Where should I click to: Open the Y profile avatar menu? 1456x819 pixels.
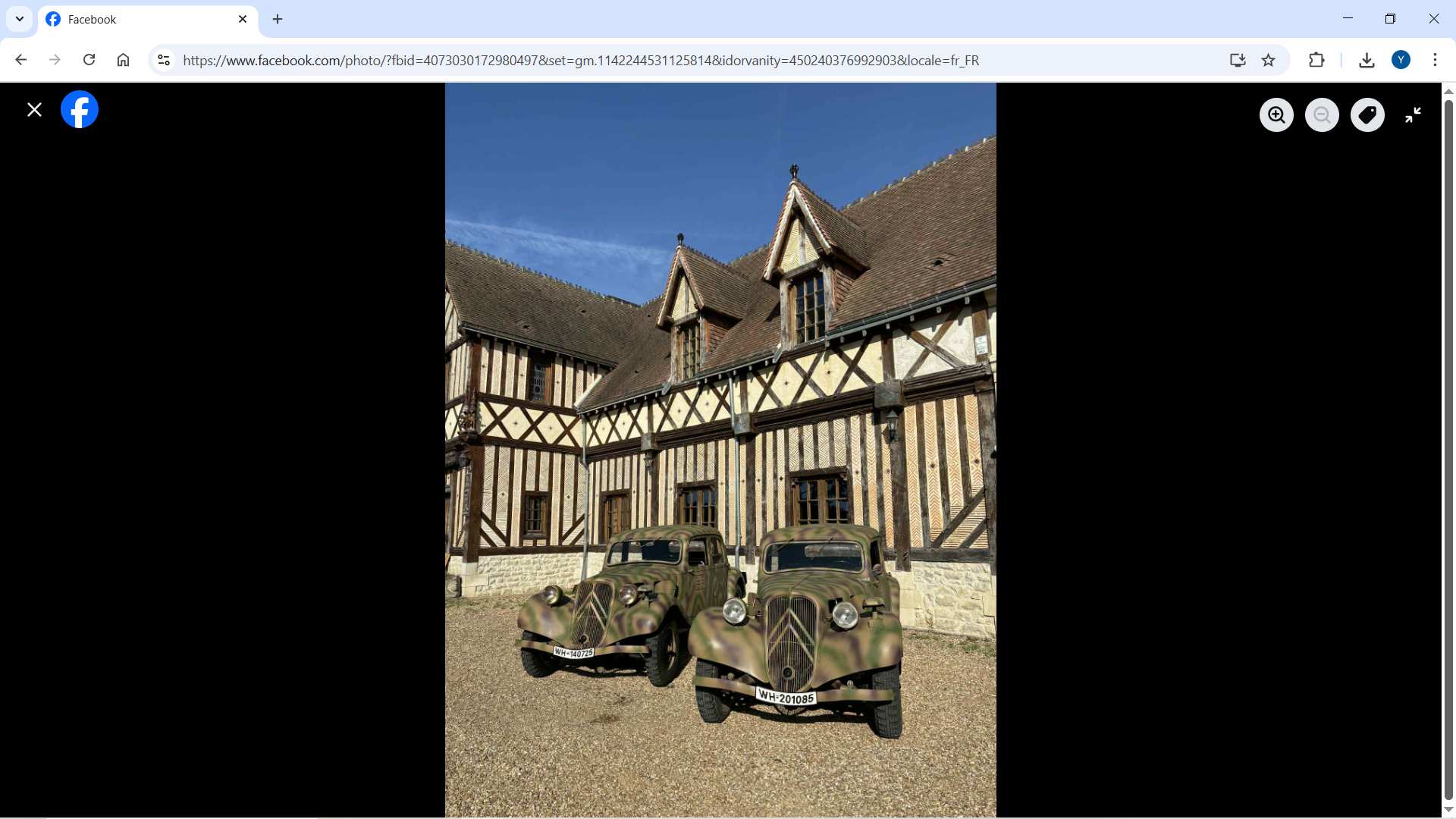tap(1401, 60)
